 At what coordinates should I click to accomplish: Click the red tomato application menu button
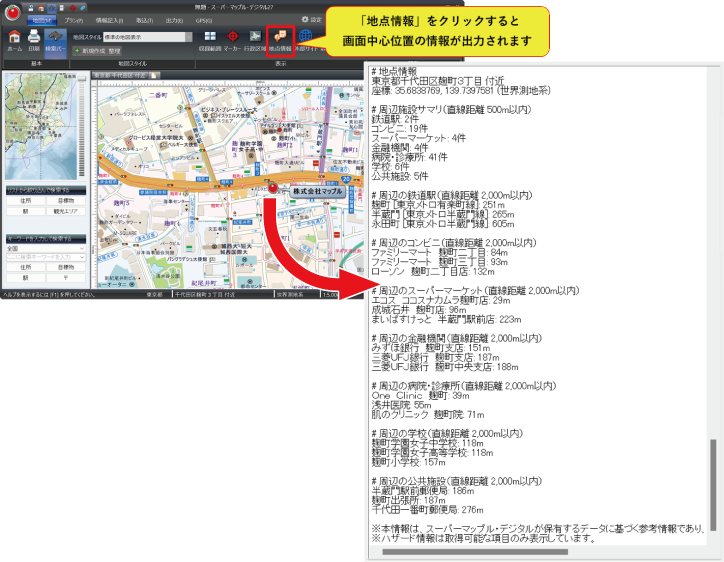coord(12,12)
